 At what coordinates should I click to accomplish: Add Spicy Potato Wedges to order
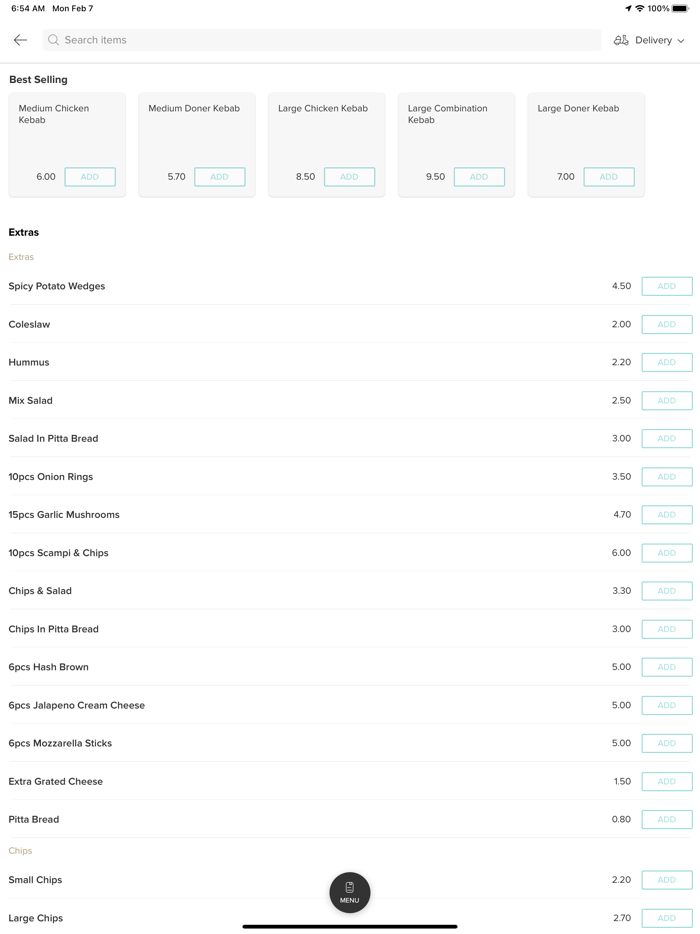[667, 286]
